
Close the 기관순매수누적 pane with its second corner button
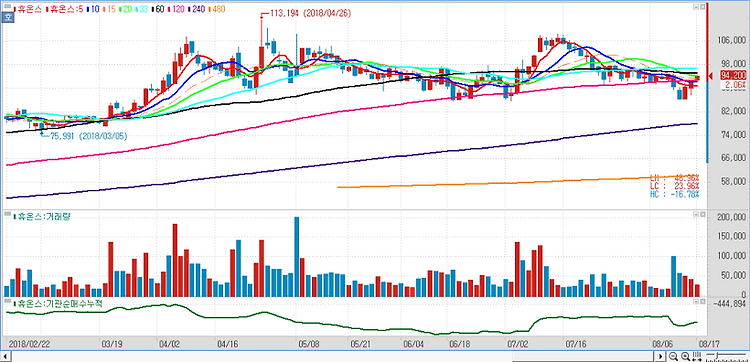click(x=703, y=302)
